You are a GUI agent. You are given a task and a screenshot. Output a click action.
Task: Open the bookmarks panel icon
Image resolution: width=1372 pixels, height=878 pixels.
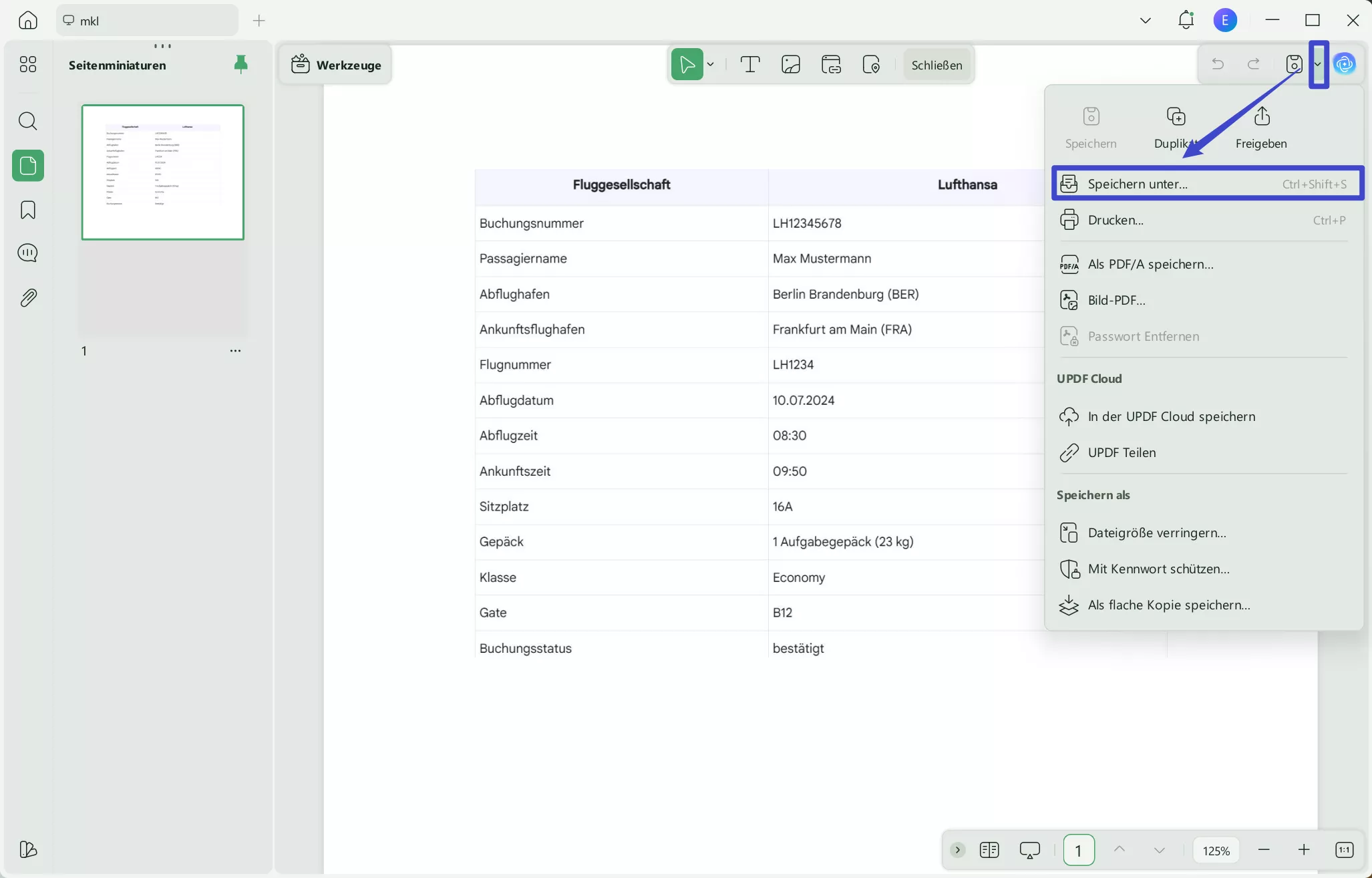(28, 210)
